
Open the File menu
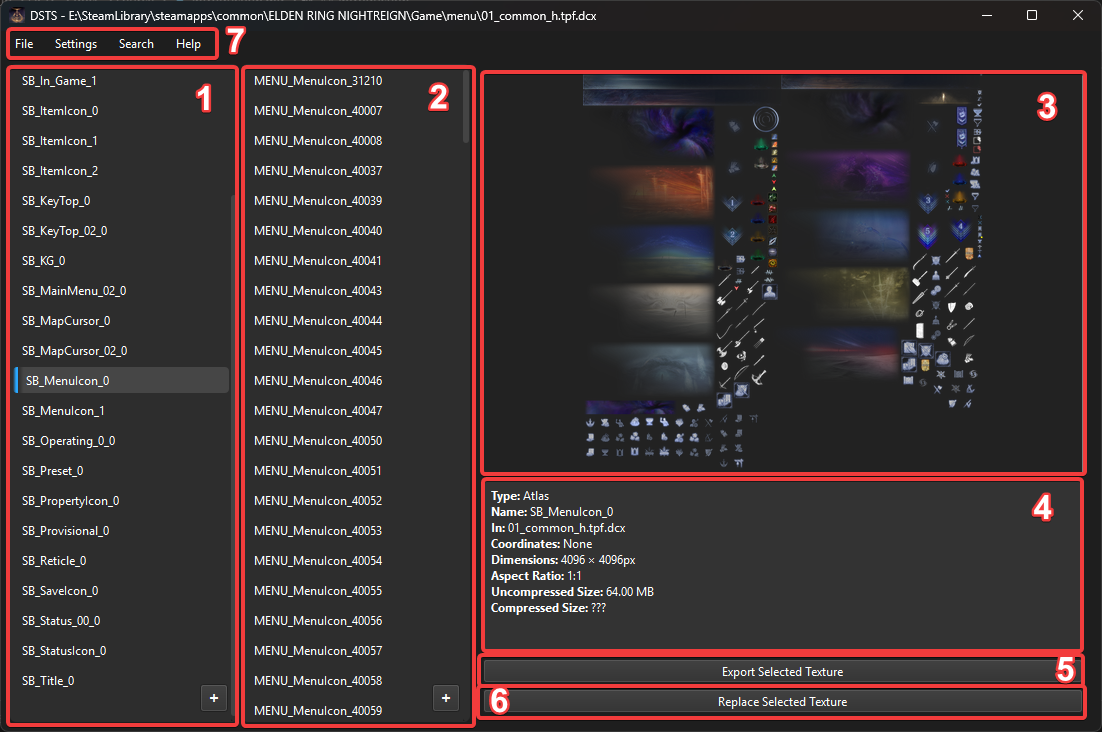point(24,44)
